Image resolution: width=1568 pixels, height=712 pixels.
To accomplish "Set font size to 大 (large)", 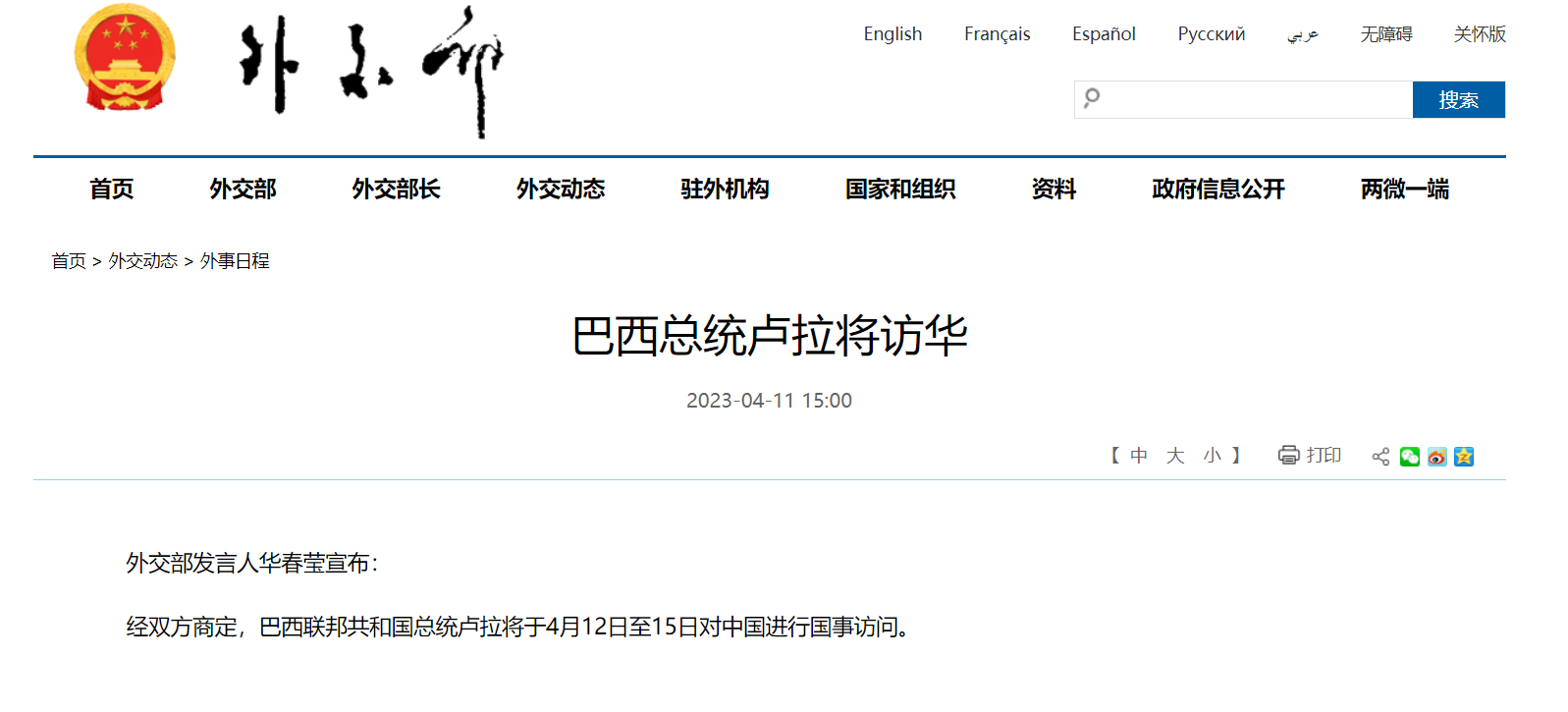I will 1175,456.
